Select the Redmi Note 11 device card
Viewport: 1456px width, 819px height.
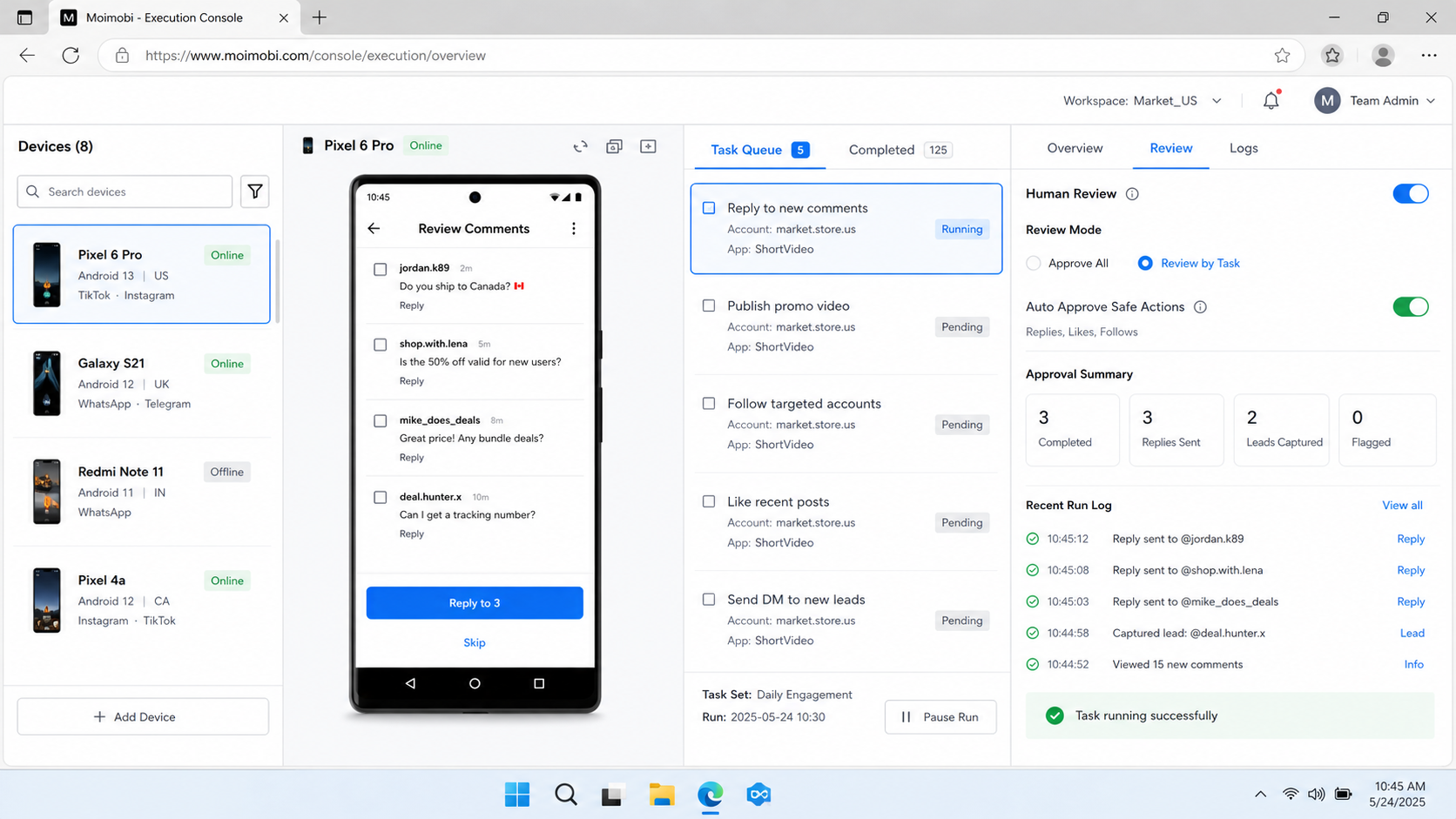(142, 492)
